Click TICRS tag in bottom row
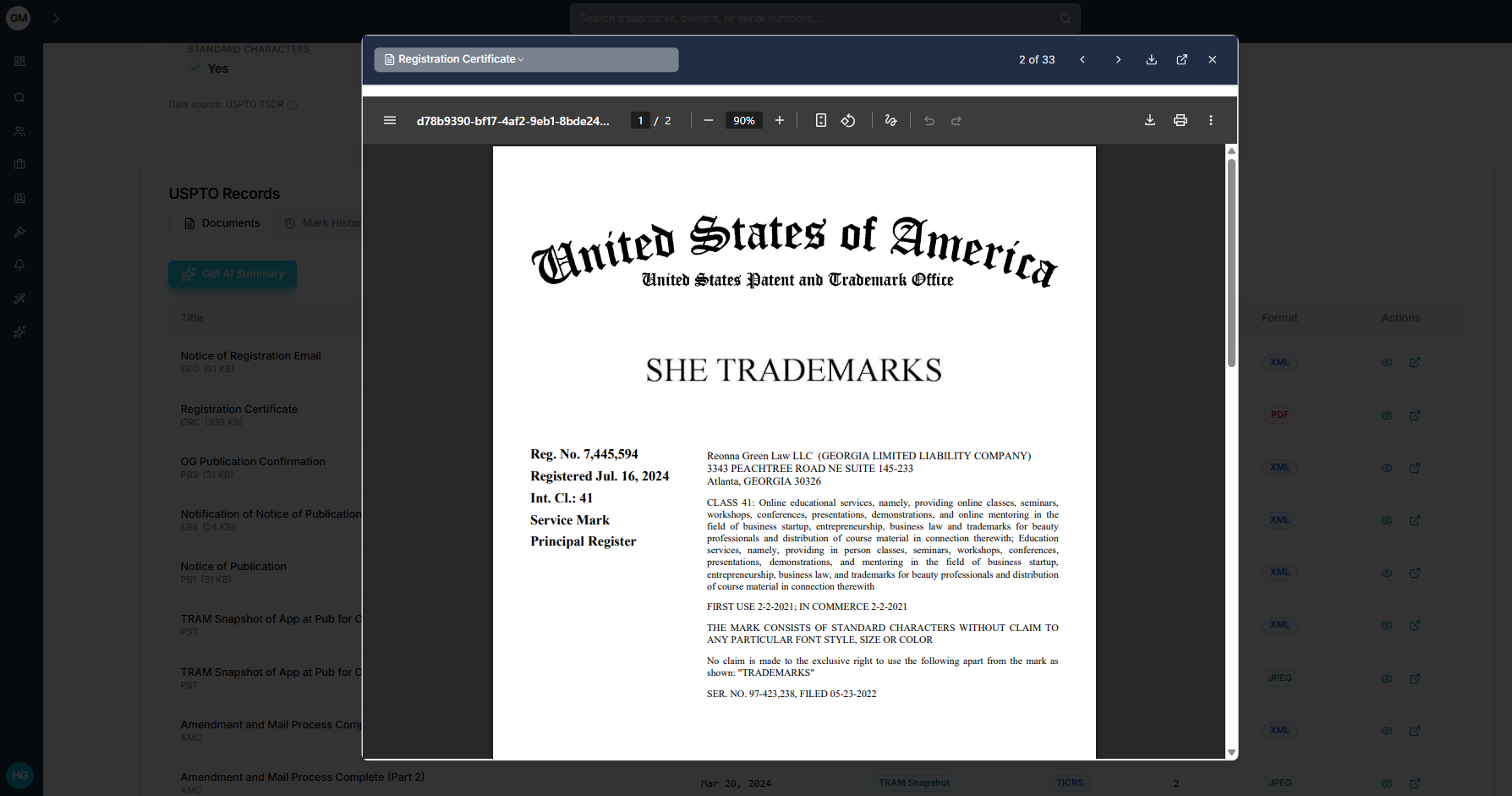The height and width of the screenshot is (796, 1512). pyautogui.click(x=1070, y=783)
